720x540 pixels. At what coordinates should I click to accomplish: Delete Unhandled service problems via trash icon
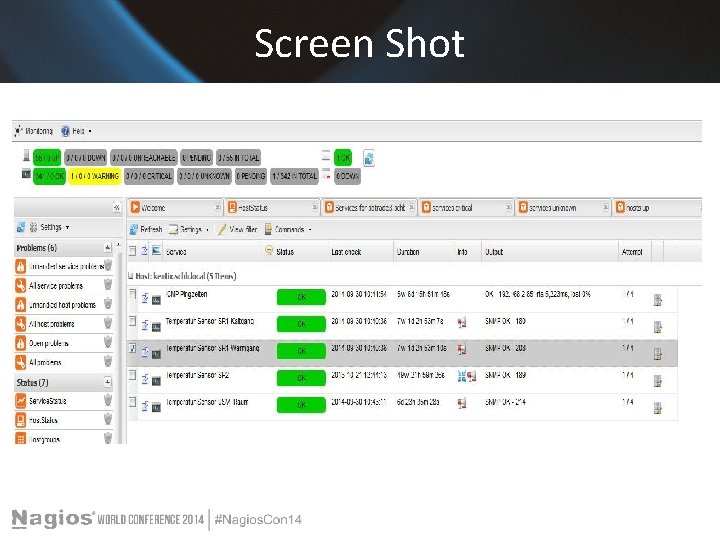[x=108, y=265]
